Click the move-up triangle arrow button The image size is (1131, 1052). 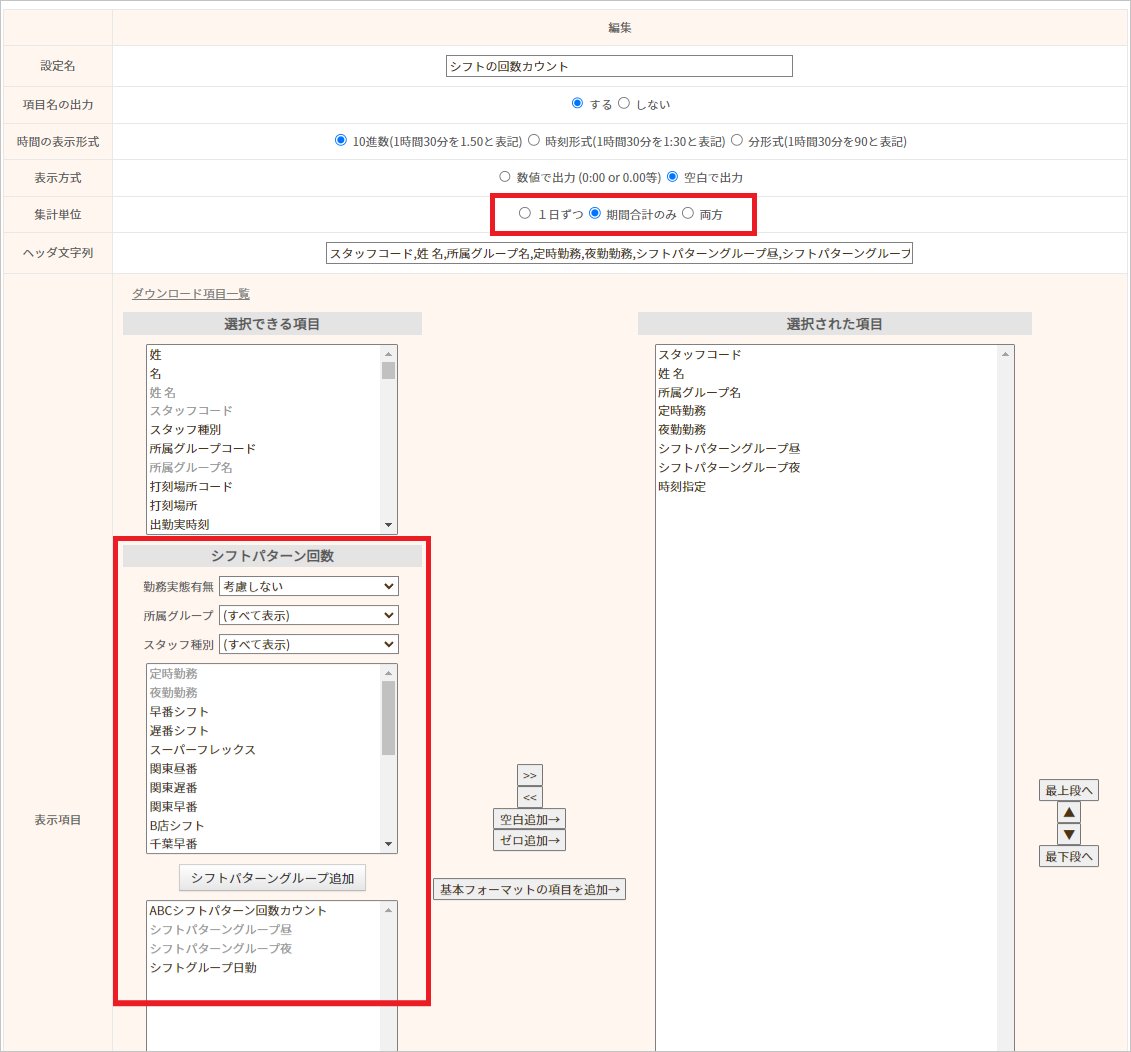point(1068,812)
